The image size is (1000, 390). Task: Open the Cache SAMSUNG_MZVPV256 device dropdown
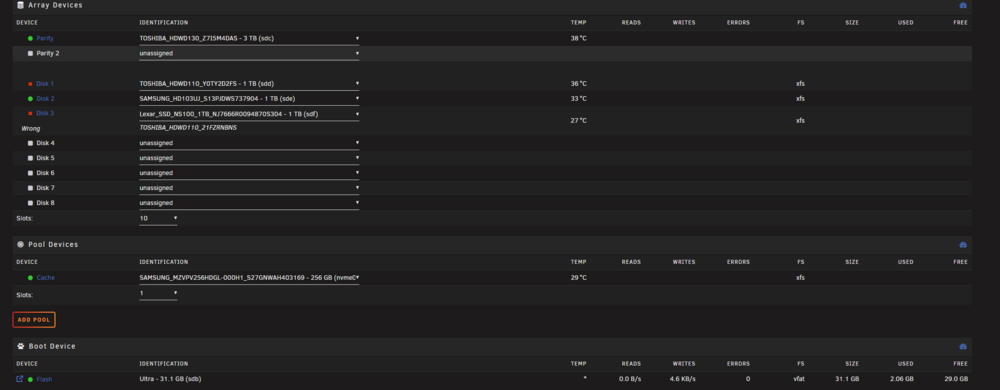click(x=249, y=278)
